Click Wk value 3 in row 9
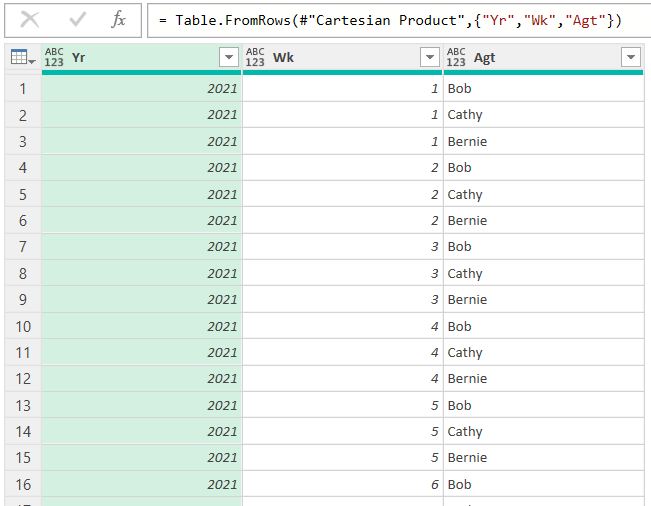 coord(343,300)
